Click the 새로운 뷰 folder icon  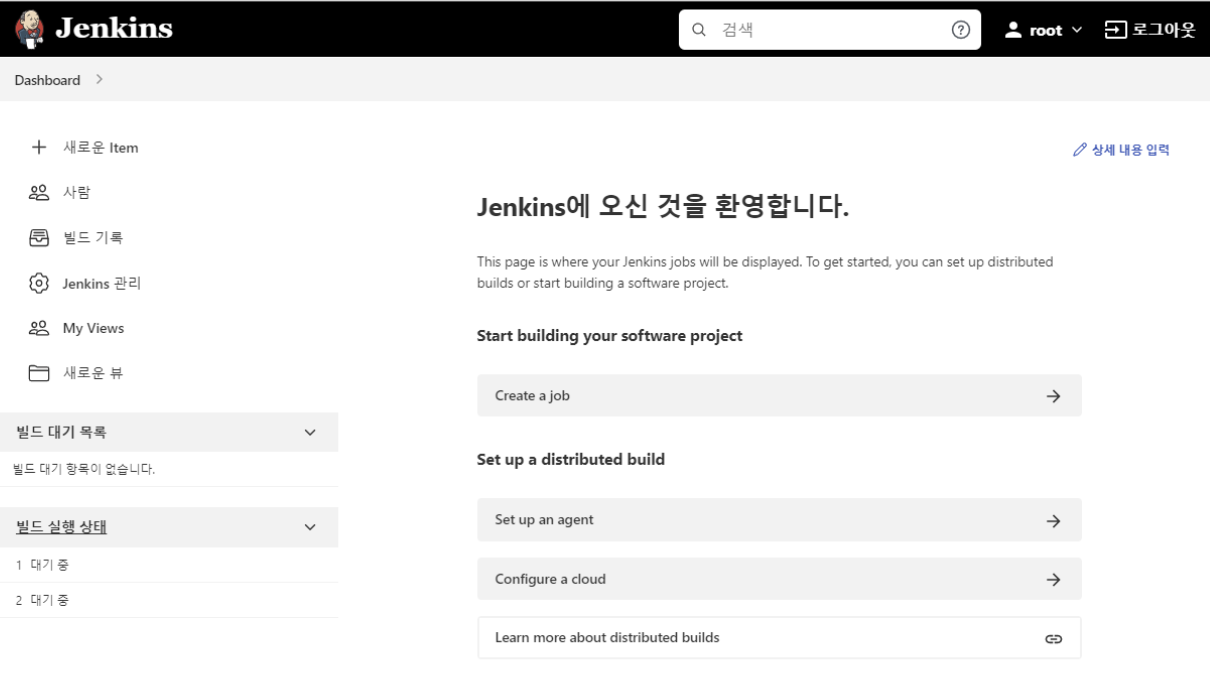pos(39,373)
